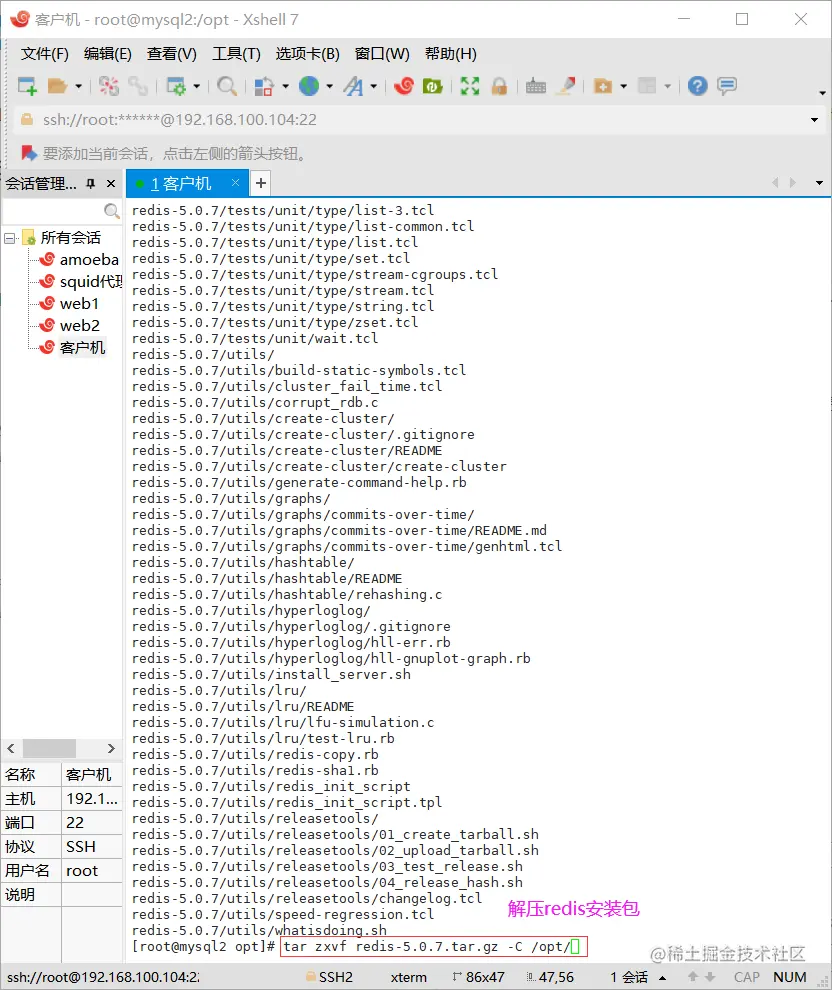832x990 pixels.
Task: Click the Reconnect link icon
Action: tap(138, 86)
